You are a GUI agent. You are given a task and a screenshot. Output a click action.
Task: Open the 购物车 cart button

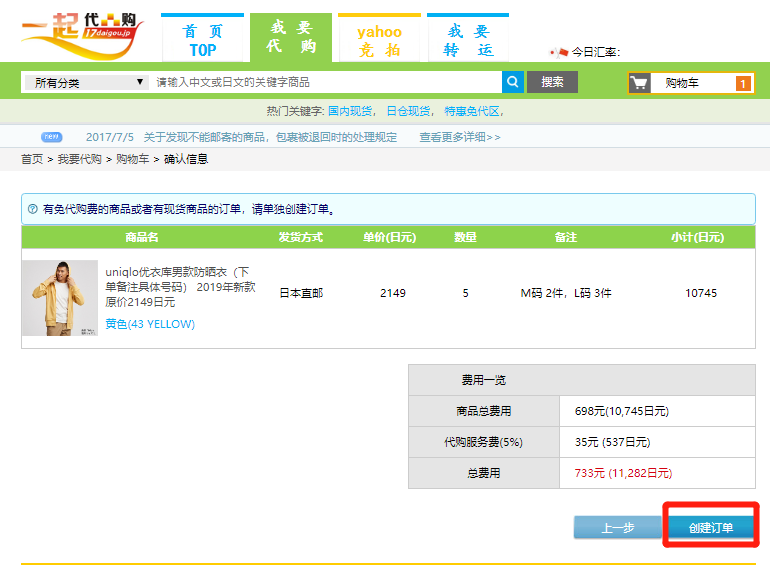[691, 83]
